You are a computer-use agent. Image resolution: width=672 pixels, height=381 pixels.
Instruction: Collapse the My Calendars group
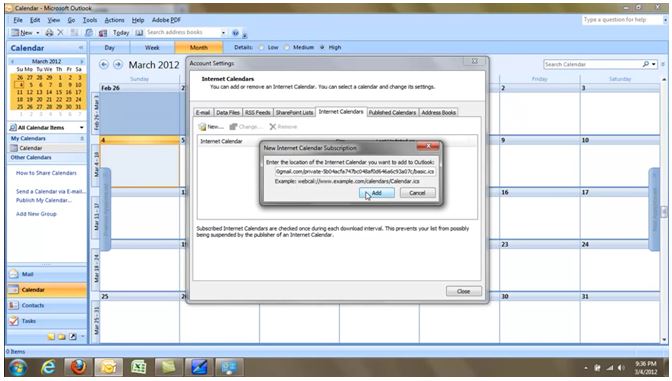pyautogui.click(x=82, y=138)
